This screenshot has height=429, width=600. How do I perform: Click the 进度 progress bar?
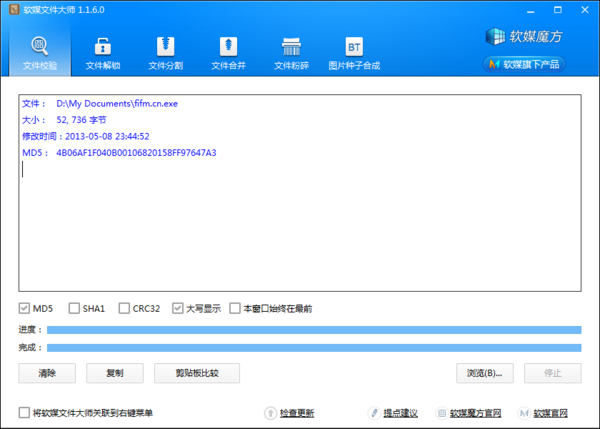(314, 330)
